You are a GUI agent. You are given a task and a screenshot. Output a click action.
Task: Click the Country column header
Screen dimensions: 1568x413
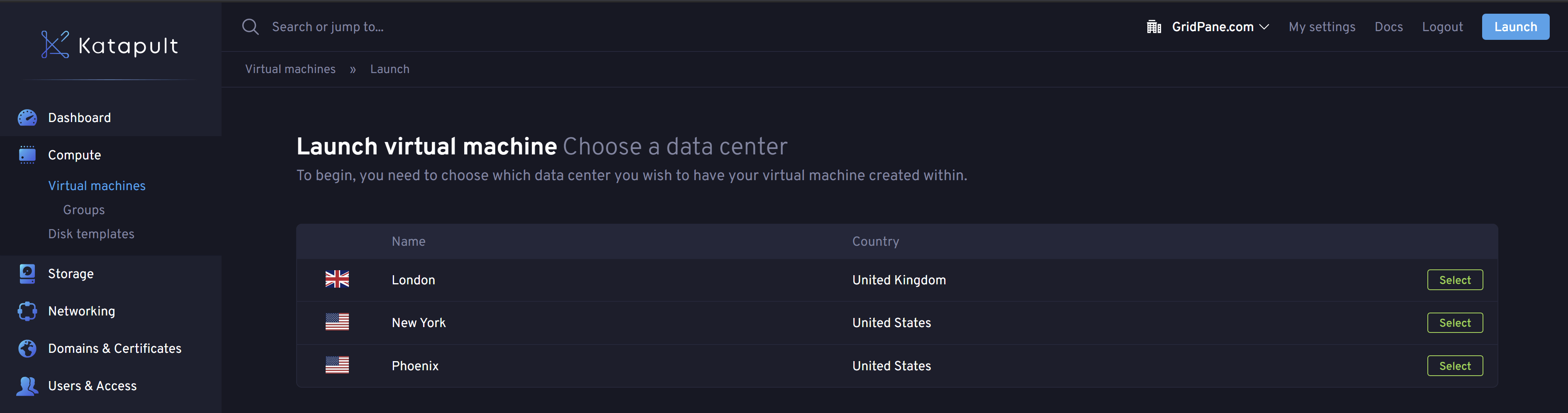(875, 242)
